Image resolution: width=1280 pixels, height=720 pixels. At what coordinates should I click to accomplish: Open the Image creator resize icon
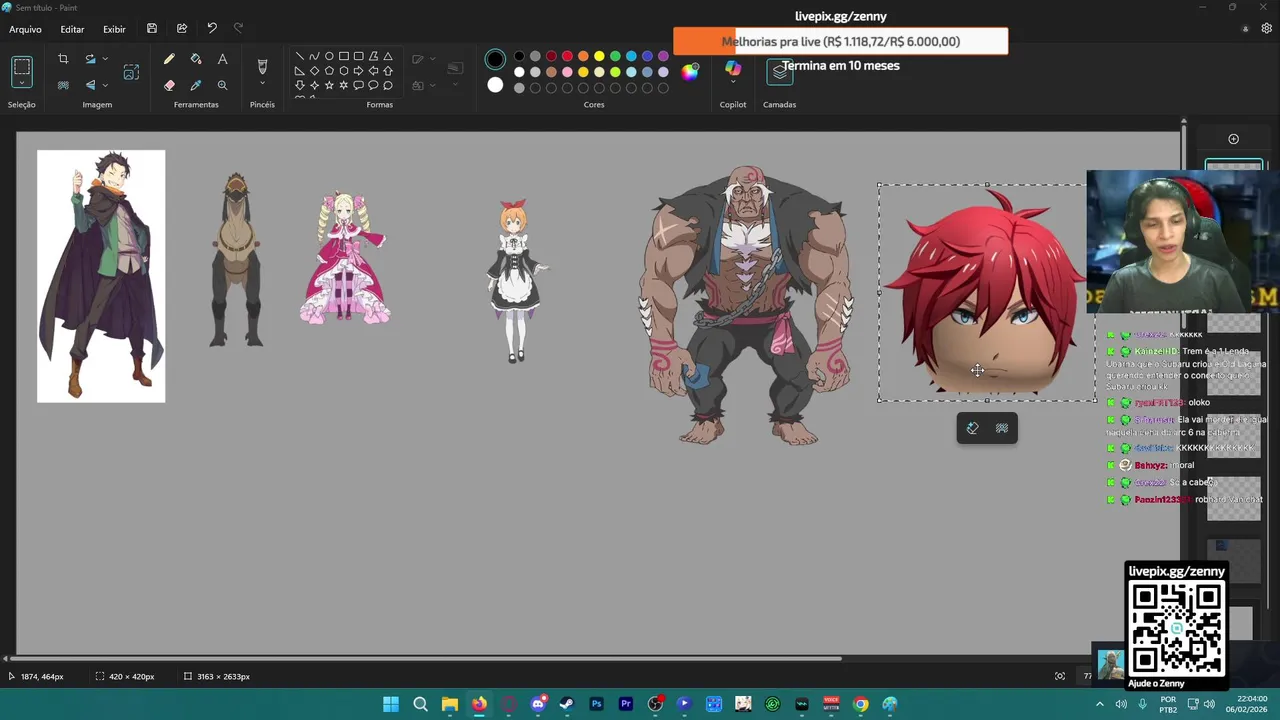(131, 72)
